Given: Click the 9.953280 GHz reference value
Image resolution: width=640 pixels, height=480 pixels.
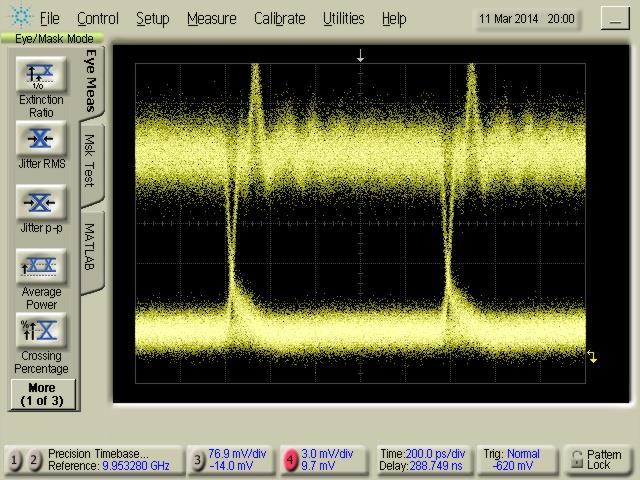Looking at the screenshot, I should coord(136,466).
